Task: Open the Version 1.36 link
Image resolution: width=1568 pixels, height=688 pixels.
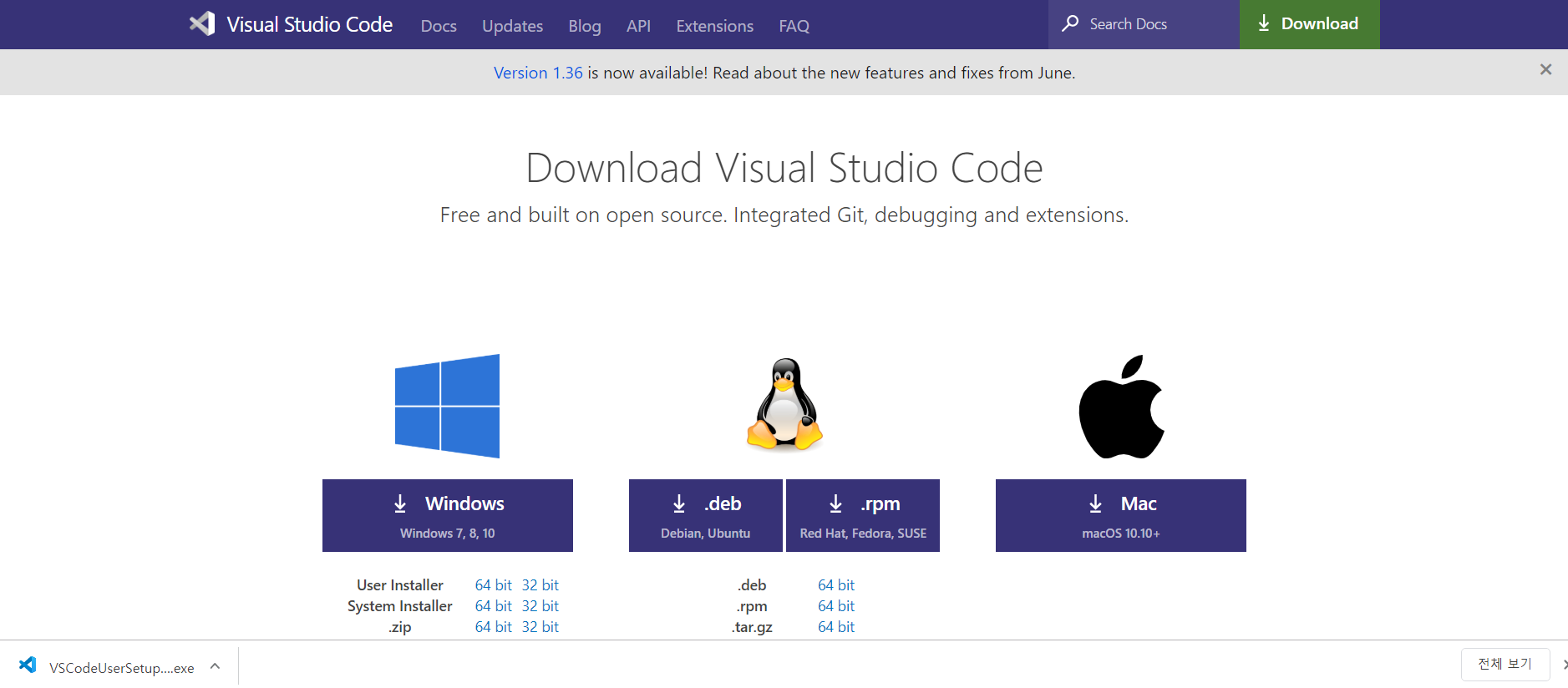Action: pos(538,73)
